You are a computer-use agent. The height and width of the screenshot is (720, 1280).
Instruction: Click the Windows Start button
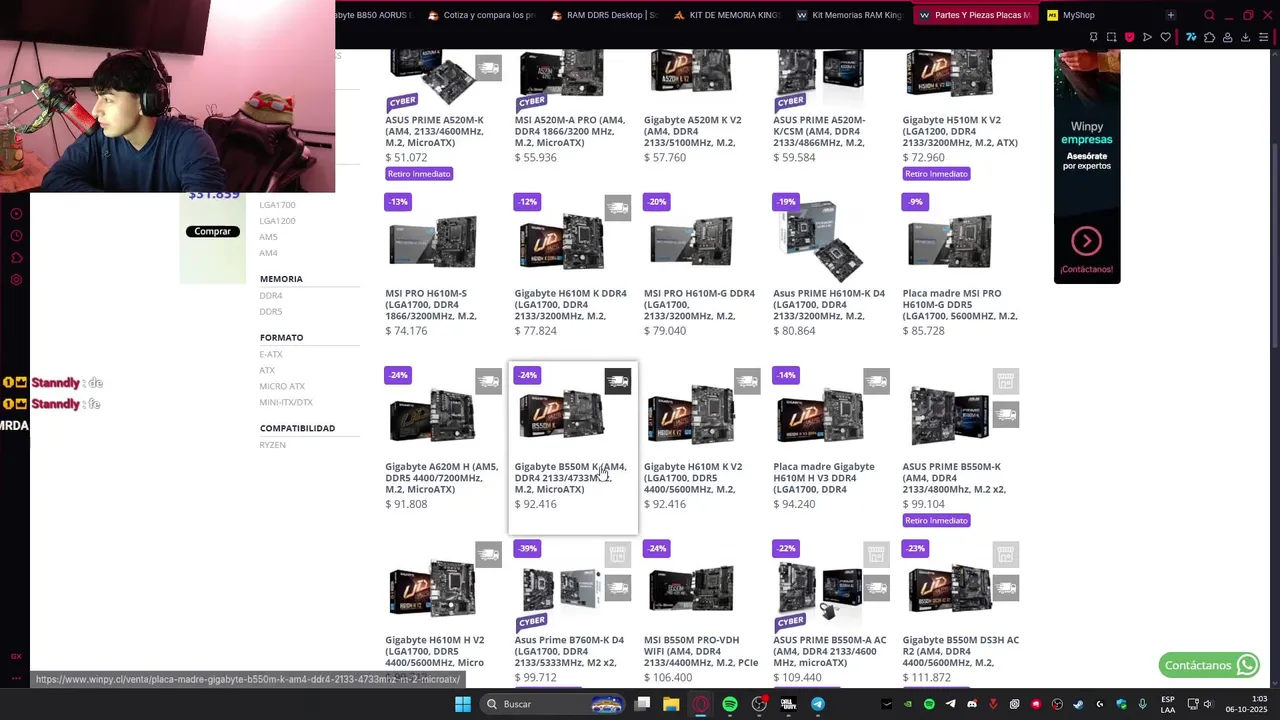(463, 704)
